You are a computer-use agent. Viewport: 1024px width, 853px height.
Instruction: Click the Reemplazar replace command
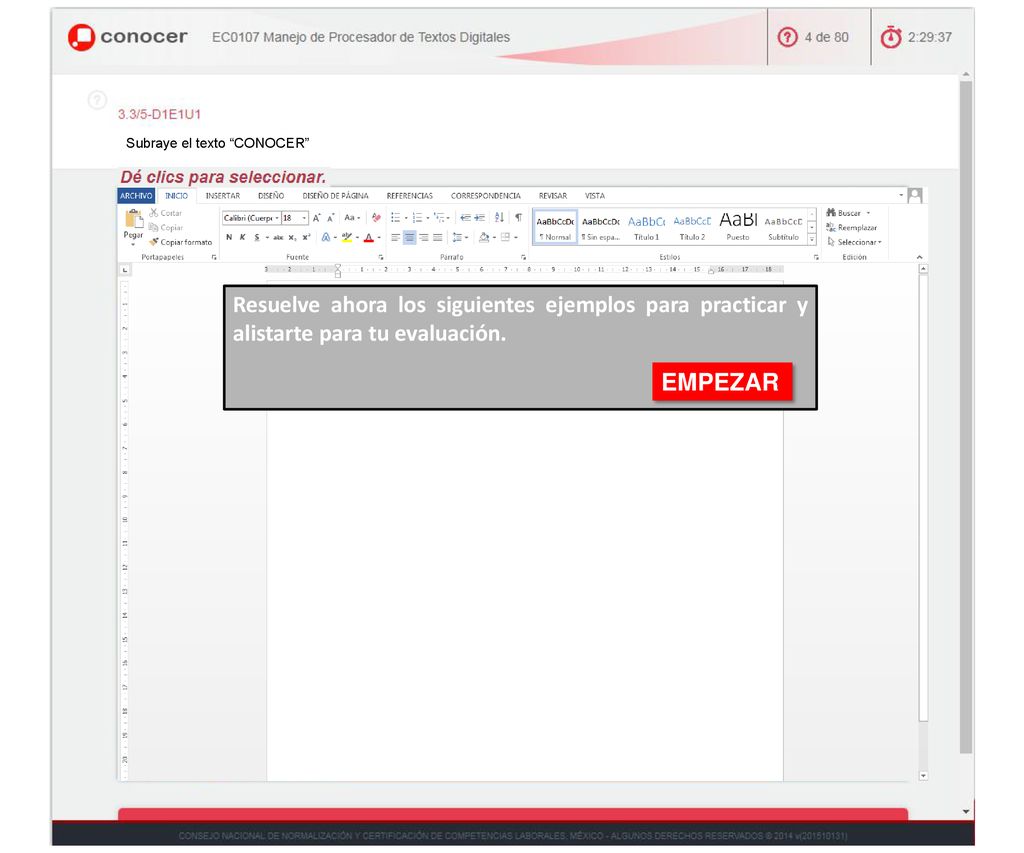(852, 227)
